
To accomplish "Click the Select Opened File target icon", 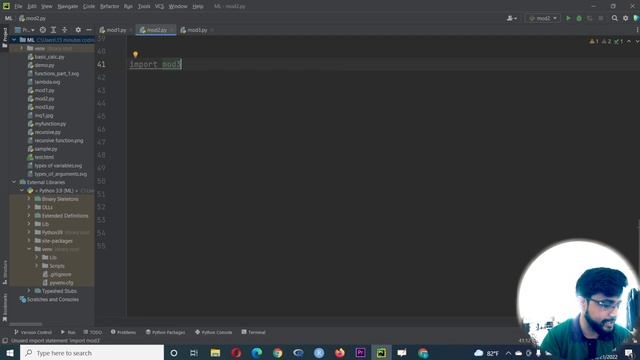I will pos(43,30).
